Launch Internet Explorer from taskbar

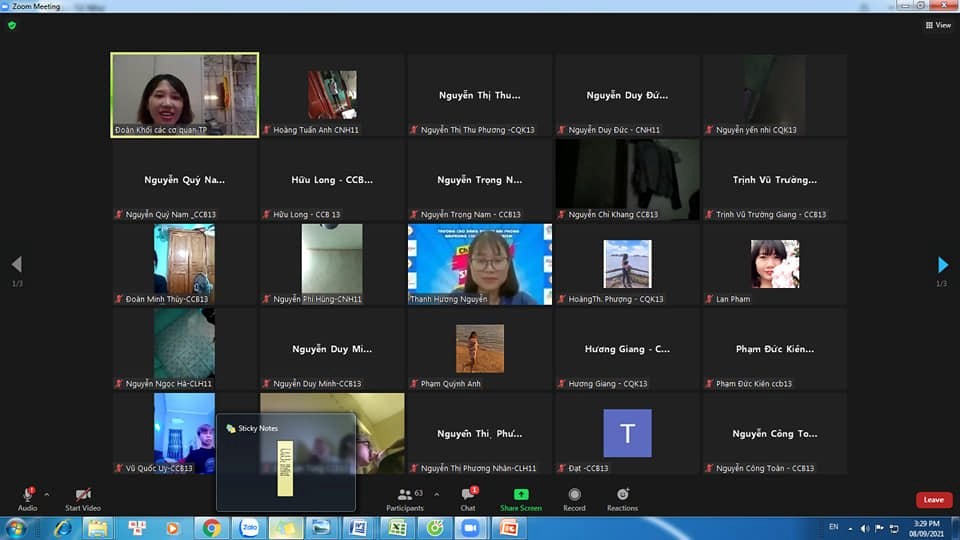click(63, 528)
